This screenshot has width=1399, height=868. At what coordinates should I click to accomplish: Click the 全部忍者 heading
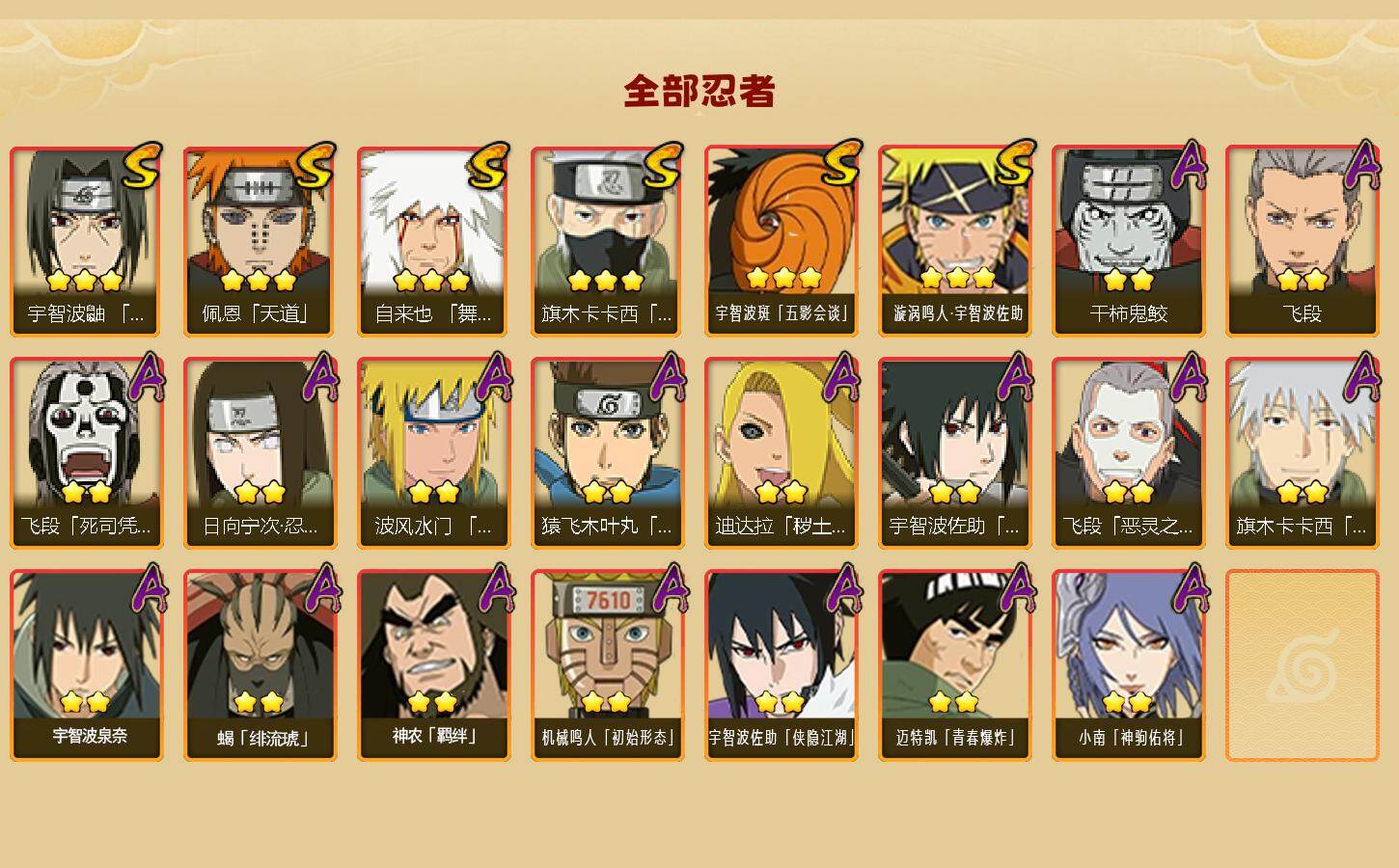coord(699,92)
